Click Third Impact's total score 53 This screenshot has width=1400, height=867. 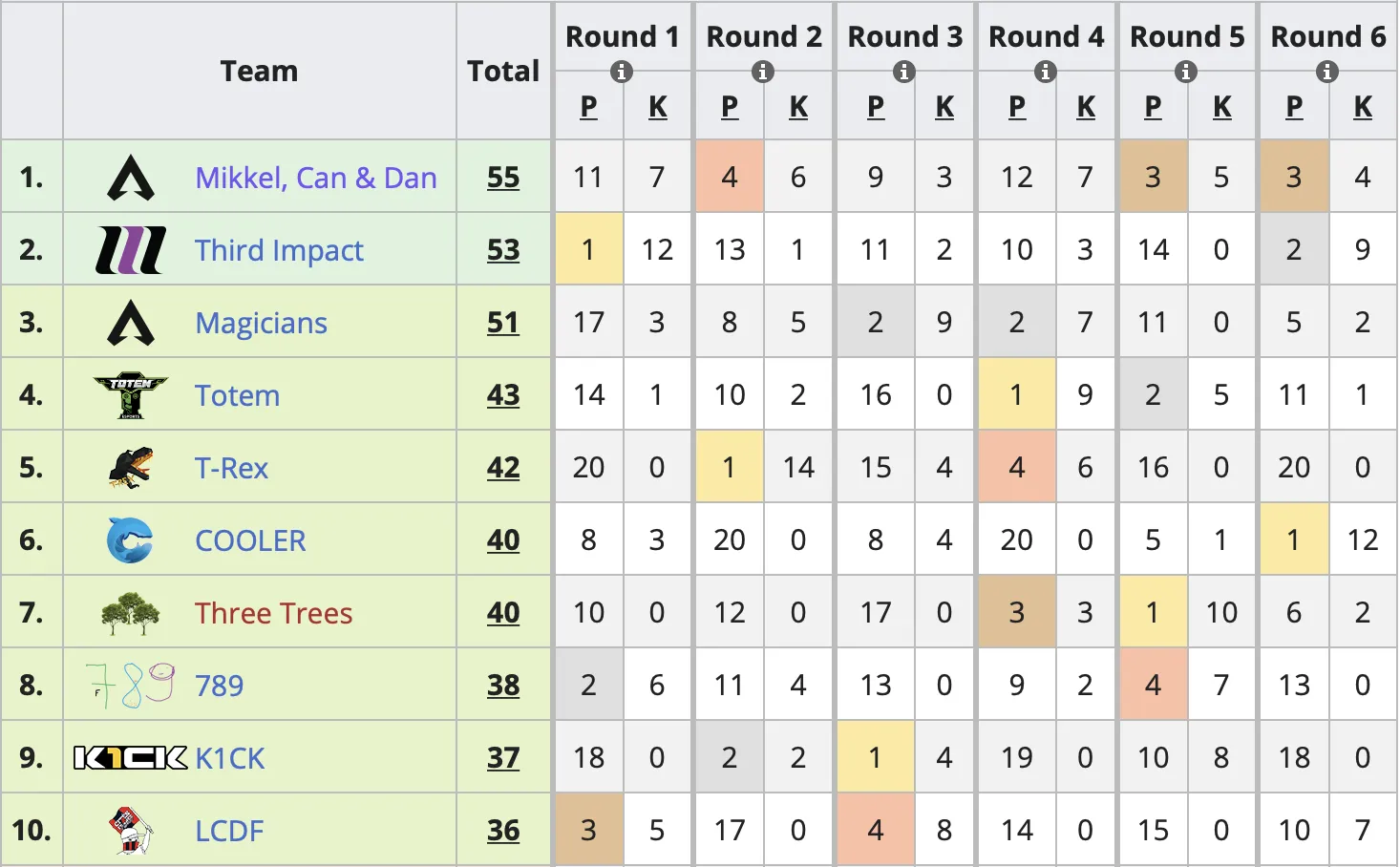point(503,250)
